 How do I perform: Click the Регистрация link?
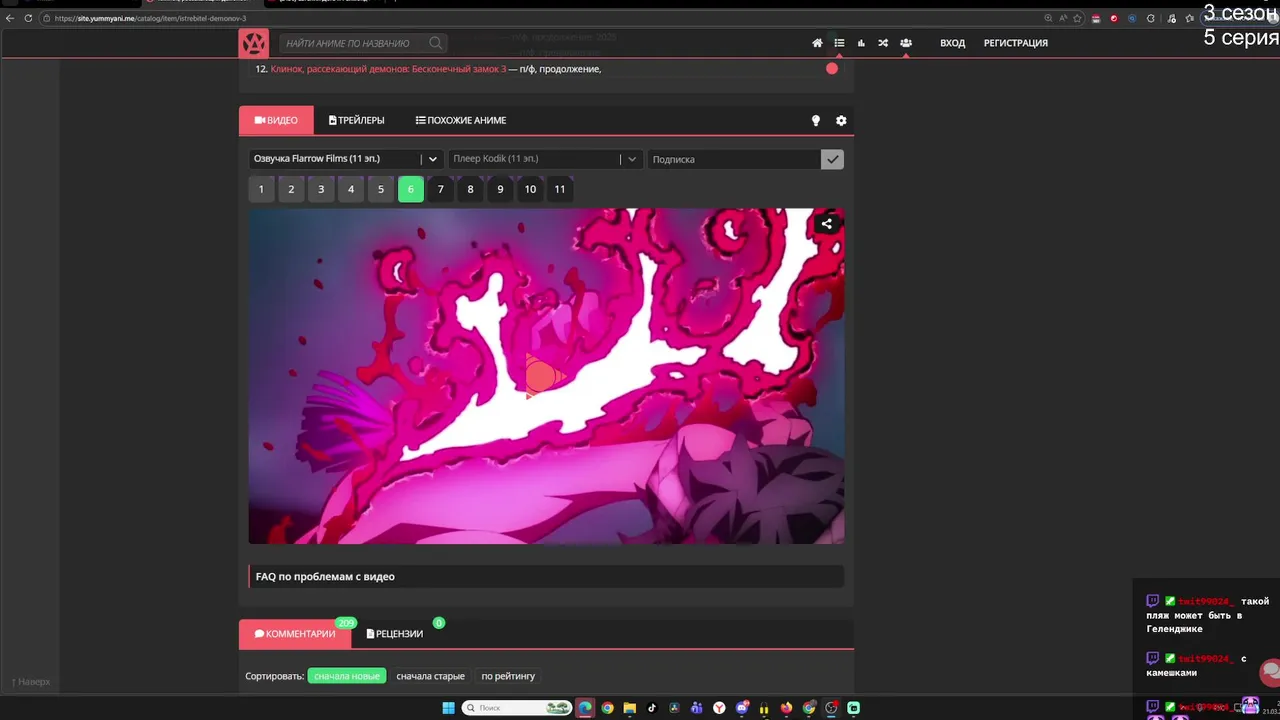point(1016,43)
